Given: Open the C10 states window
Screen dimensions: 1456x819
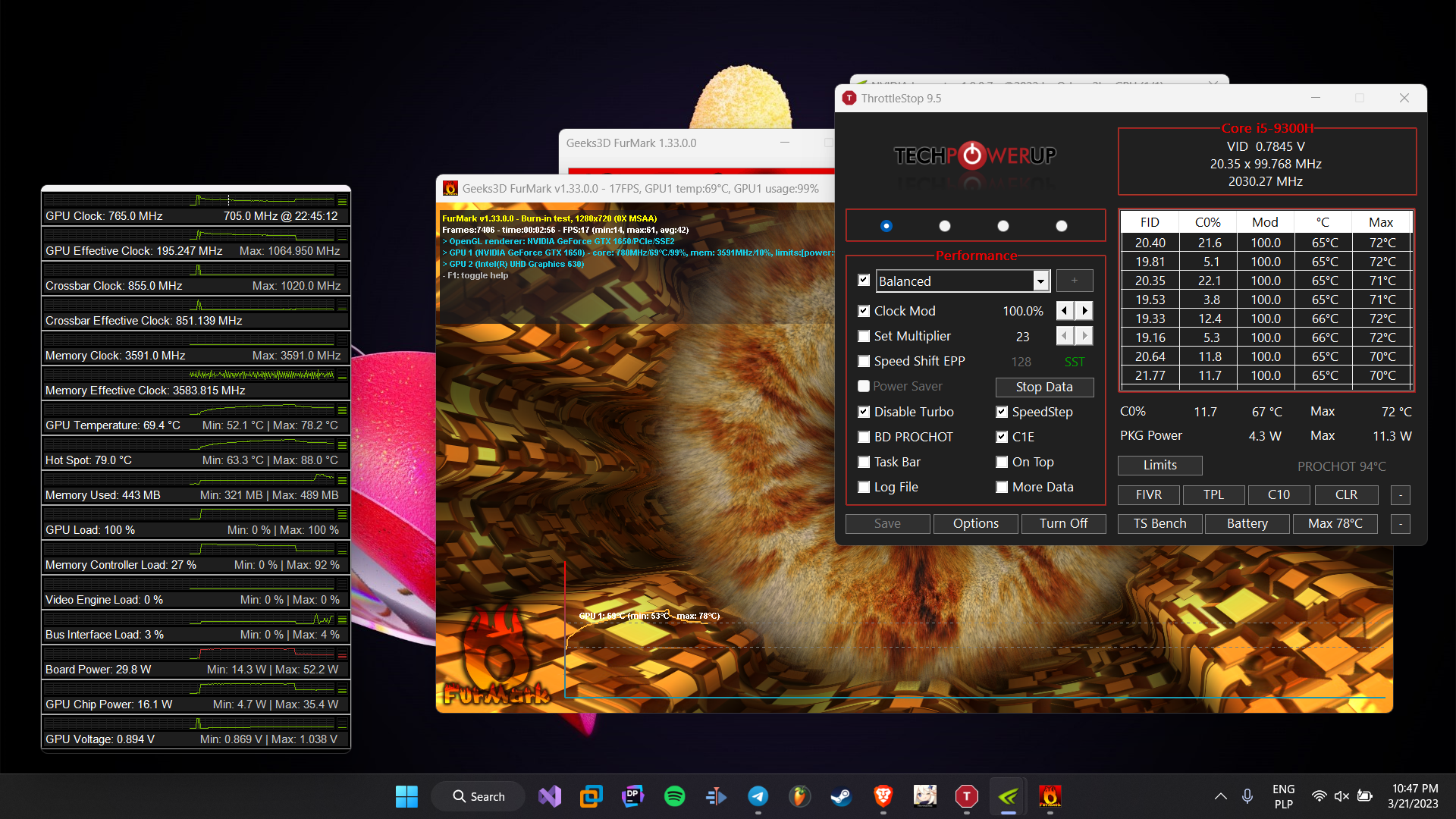Looking at the screenshot, I should (x=1279, y=494).
